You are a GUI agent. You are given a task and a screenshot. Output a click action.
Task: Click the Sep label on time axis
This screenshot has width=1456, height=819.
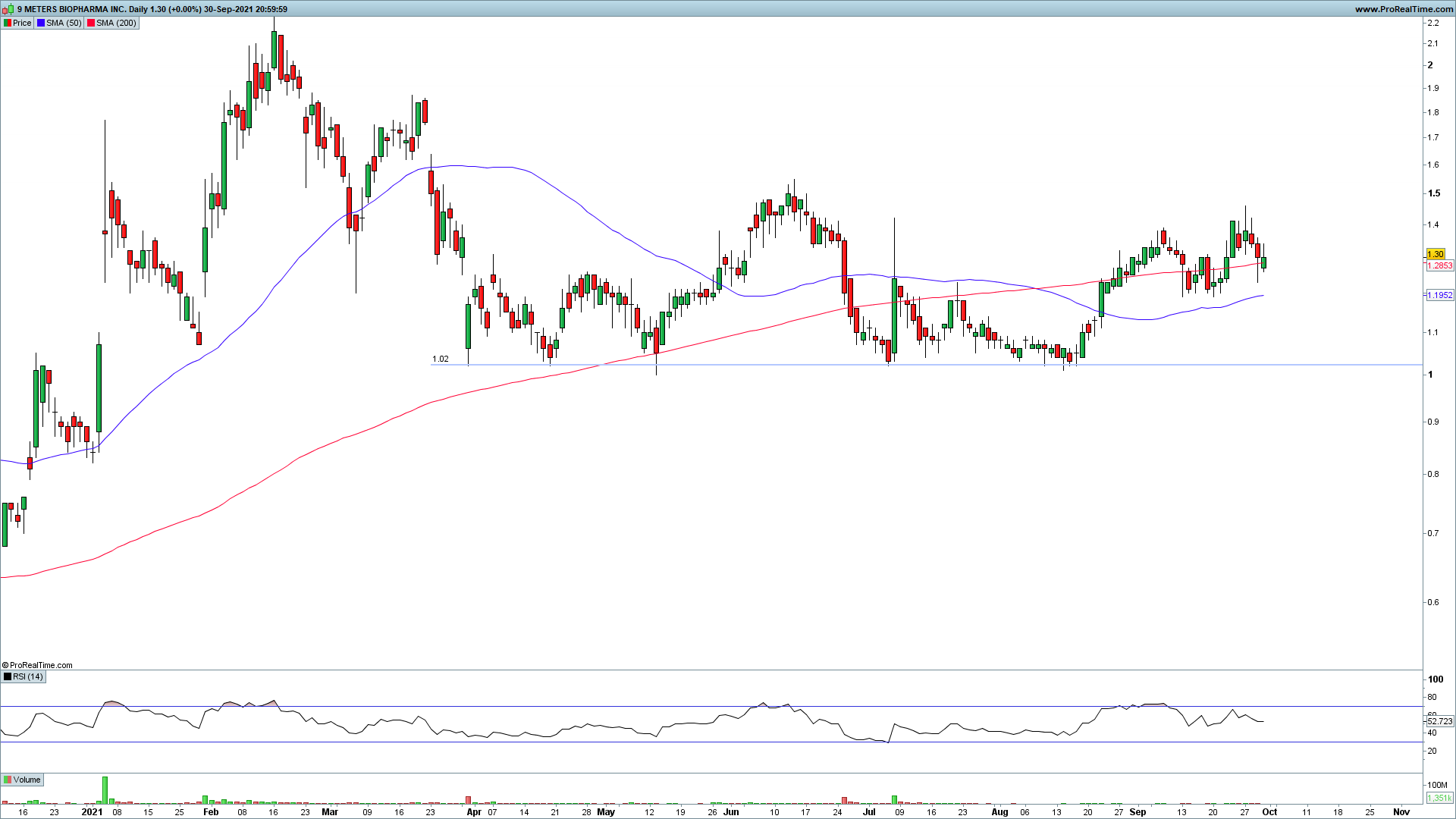pyautogui.click(x=1137, y=811)
